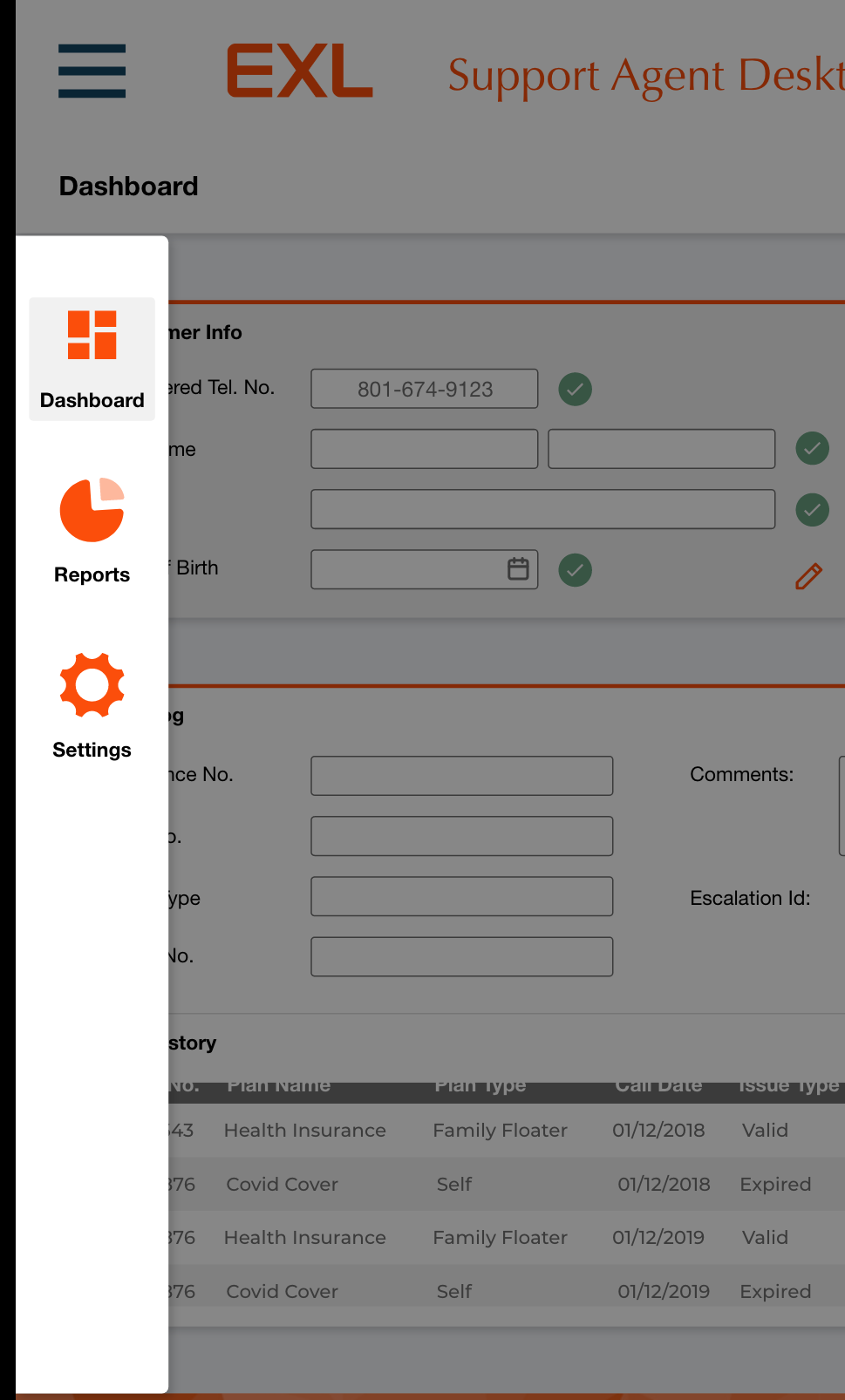Image resolution: width=845 pixels, height=1400 pixels.
Task: Click the orange dashboard grid icon
Action: click(x=92, y=336)
